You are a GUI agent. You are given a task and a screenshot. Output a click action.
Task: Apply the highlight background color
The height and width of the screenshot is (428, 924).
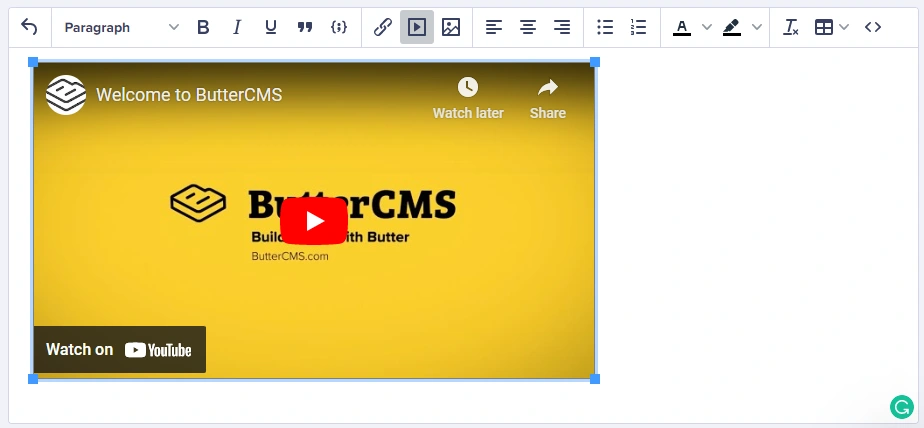[x=732, y=27]
